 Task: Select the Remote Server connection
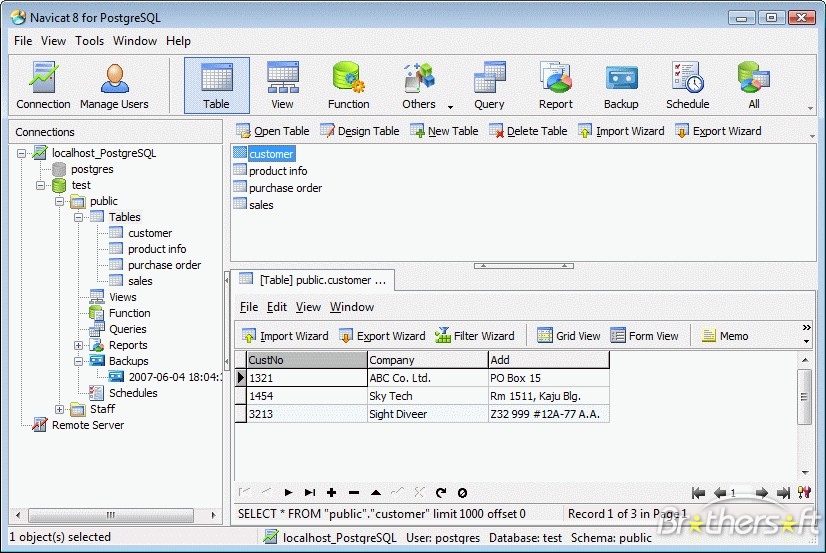pos(88,425)
